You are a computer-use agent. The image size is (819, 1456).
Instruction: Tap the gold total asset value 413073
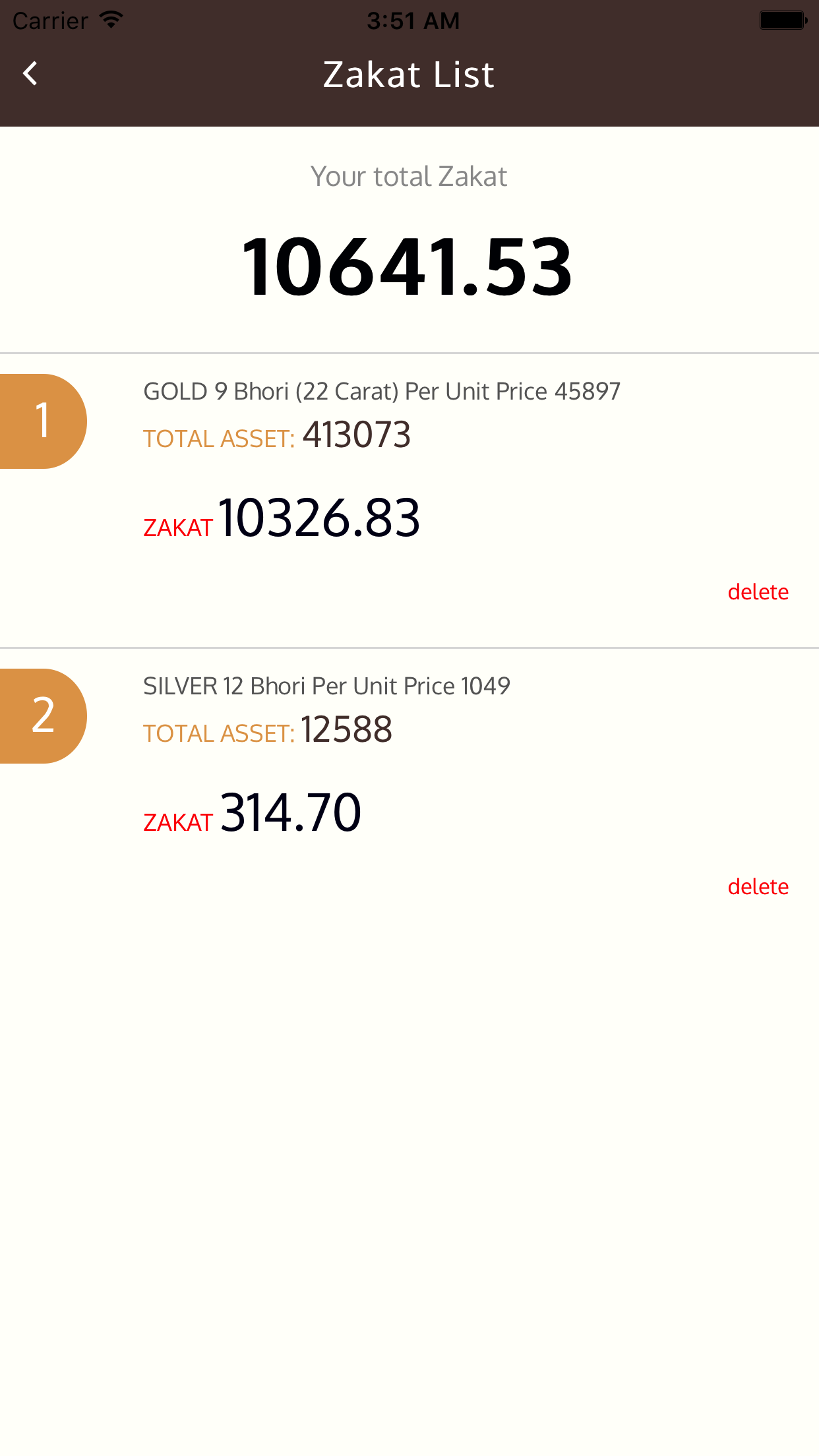tap(357, 435)
